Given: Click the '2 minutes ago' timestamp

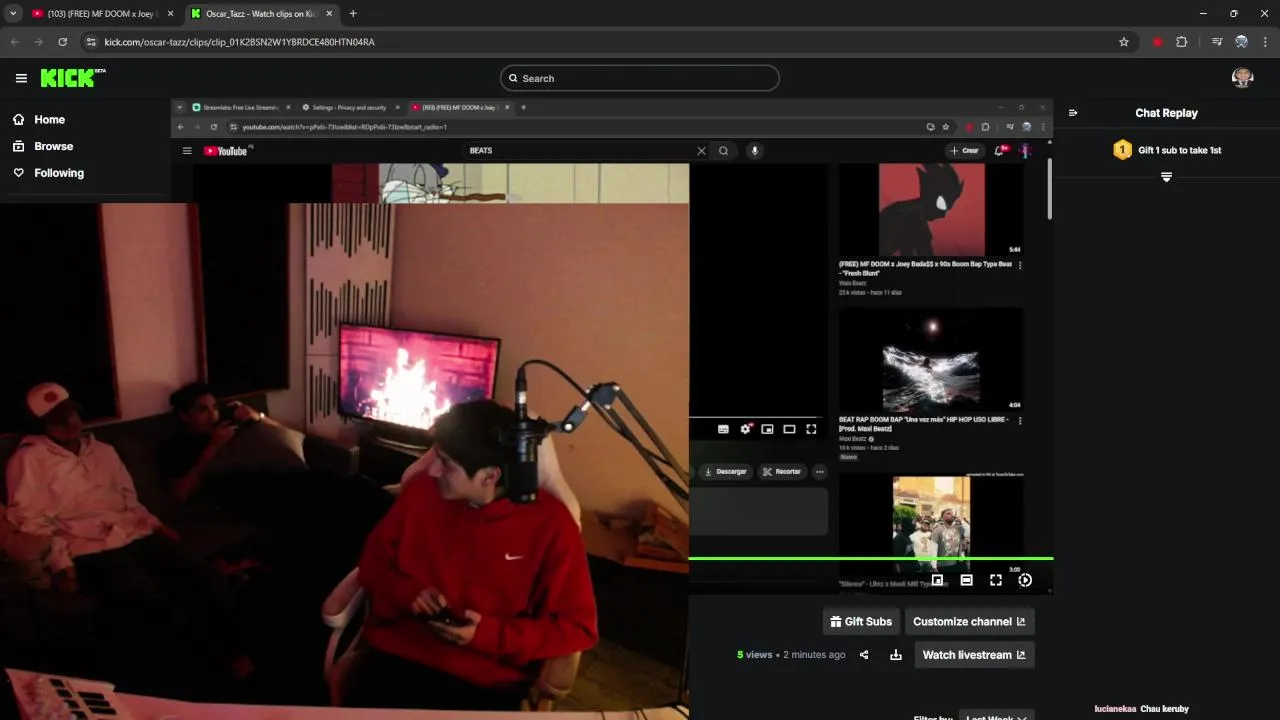Looking at the screenshot, I should point(814,655).
